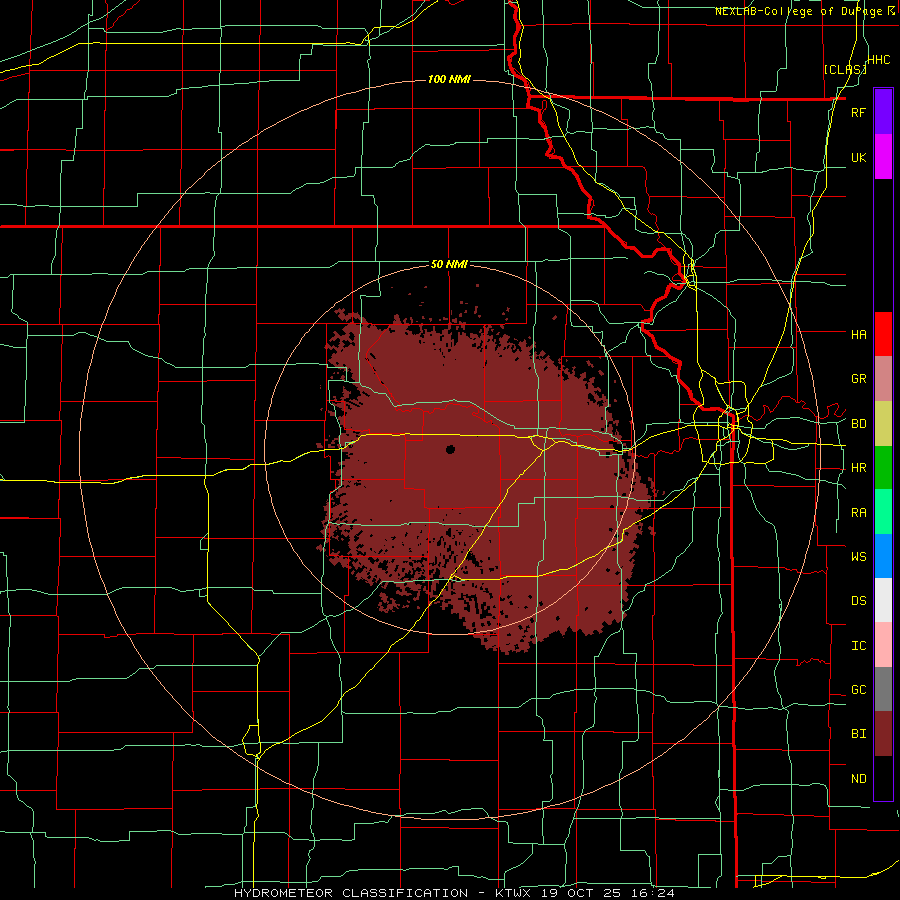Viewport: 900px width, 900px height.
Task: Click the yellow BD color swatch
Action: (883, 423)
